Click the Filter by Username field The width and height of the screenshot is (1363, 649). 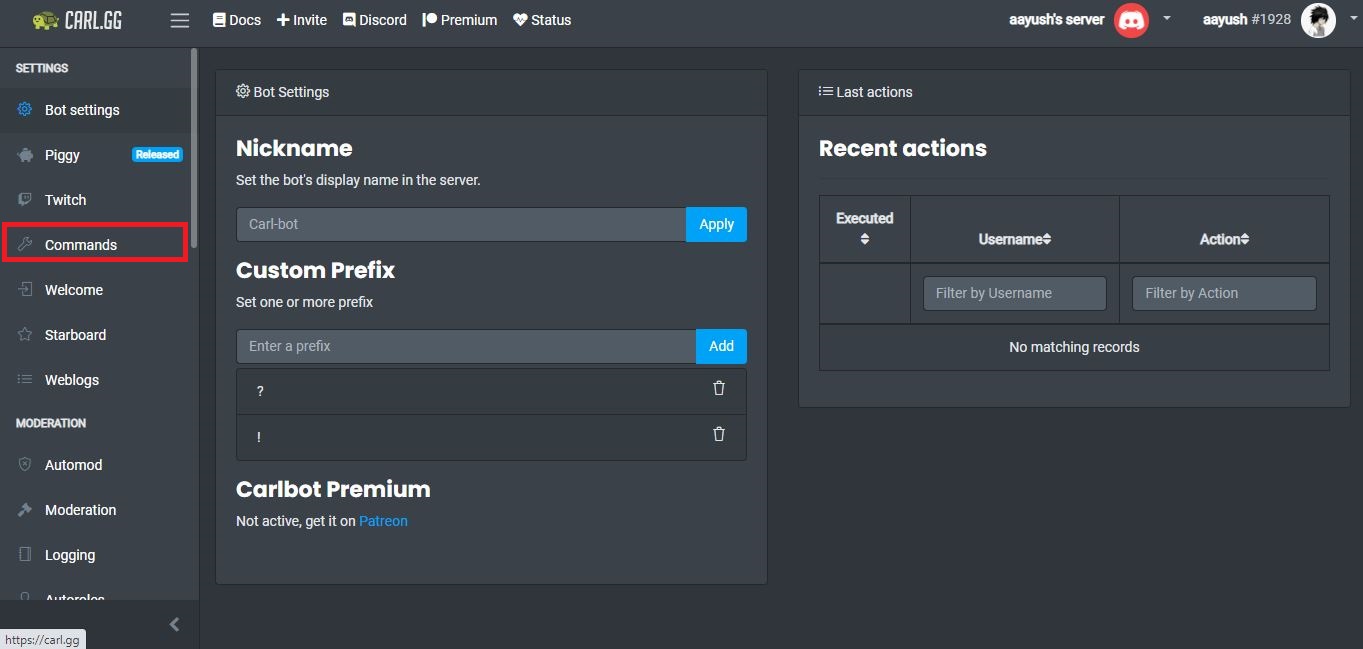1013,292
